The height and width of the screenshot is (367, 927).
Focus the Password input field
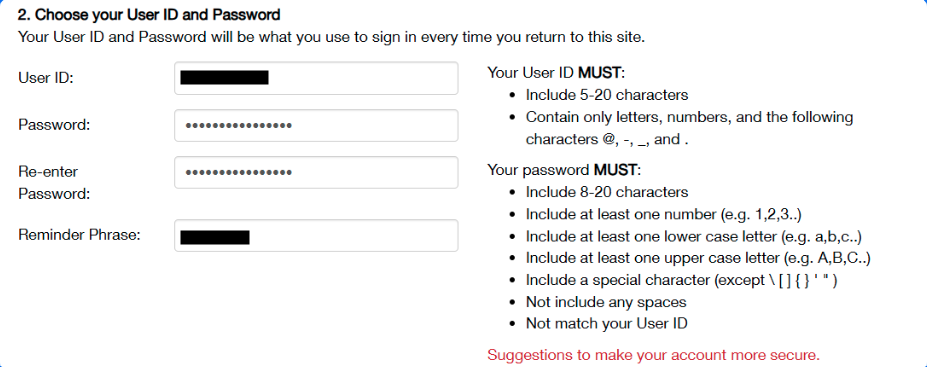[x=316, y=125]
